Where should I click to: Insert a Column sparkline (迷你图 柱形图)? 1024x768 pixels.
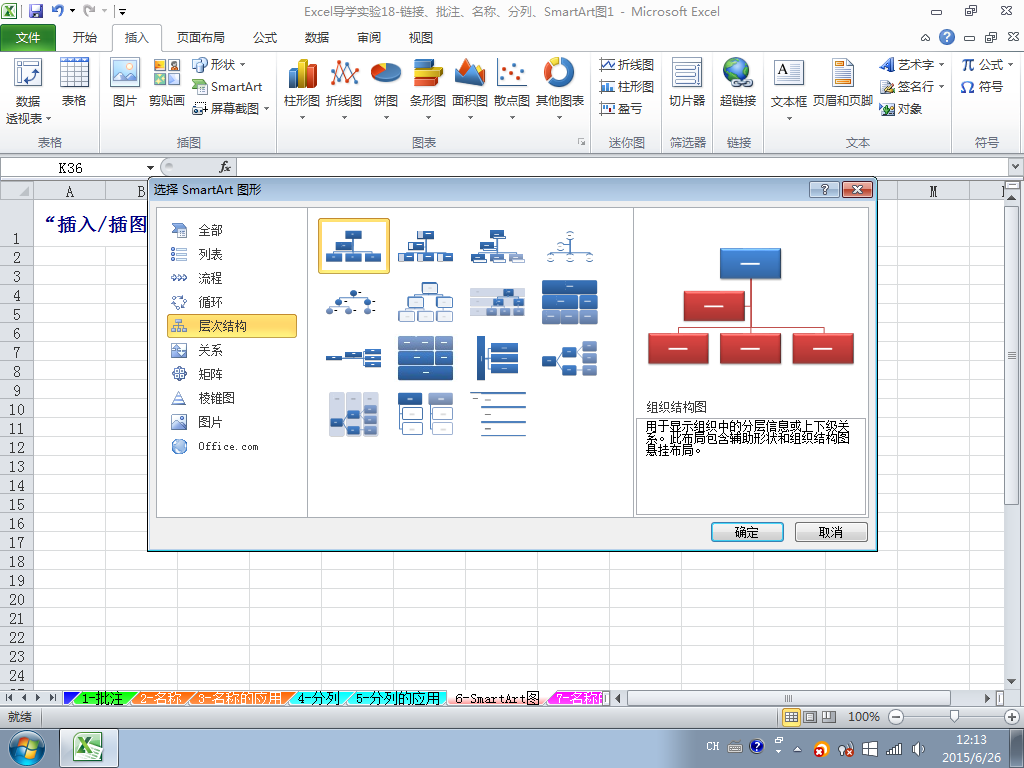point(627,86)
